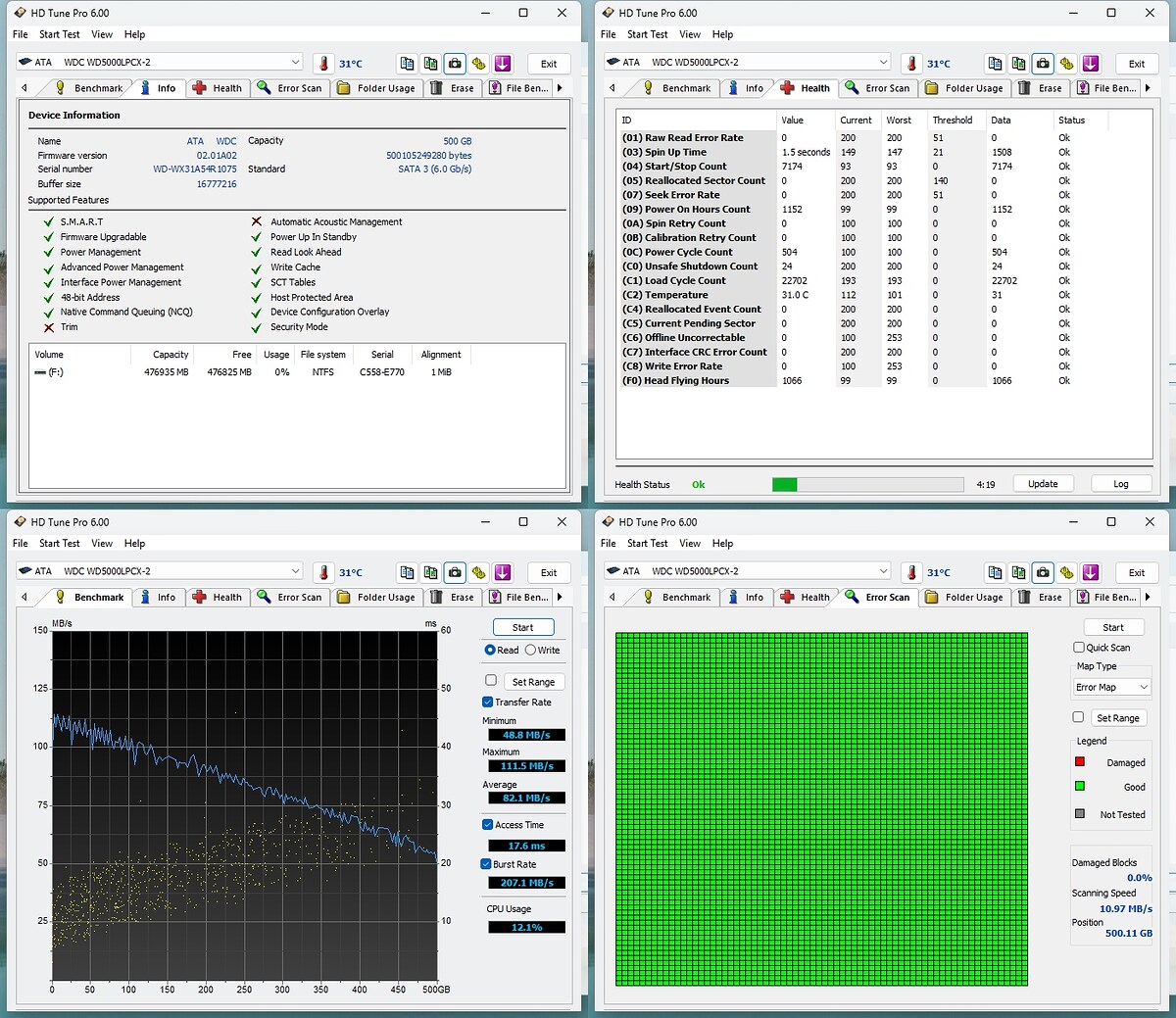The width and height of the screenshot is (1176, 1018).
Task: Click the camera icon in the Error Scan window
Action: click(x=1043, y=572)
